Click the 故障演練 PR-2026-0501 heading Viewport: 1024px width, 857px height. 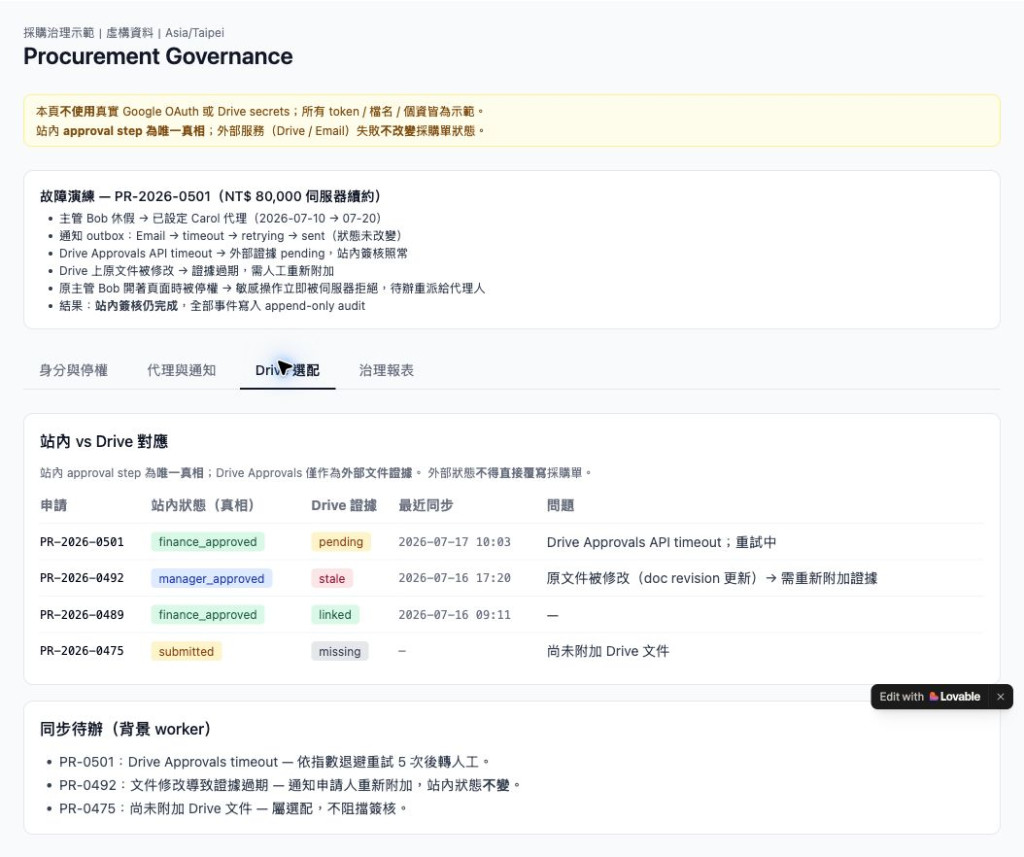210,196
